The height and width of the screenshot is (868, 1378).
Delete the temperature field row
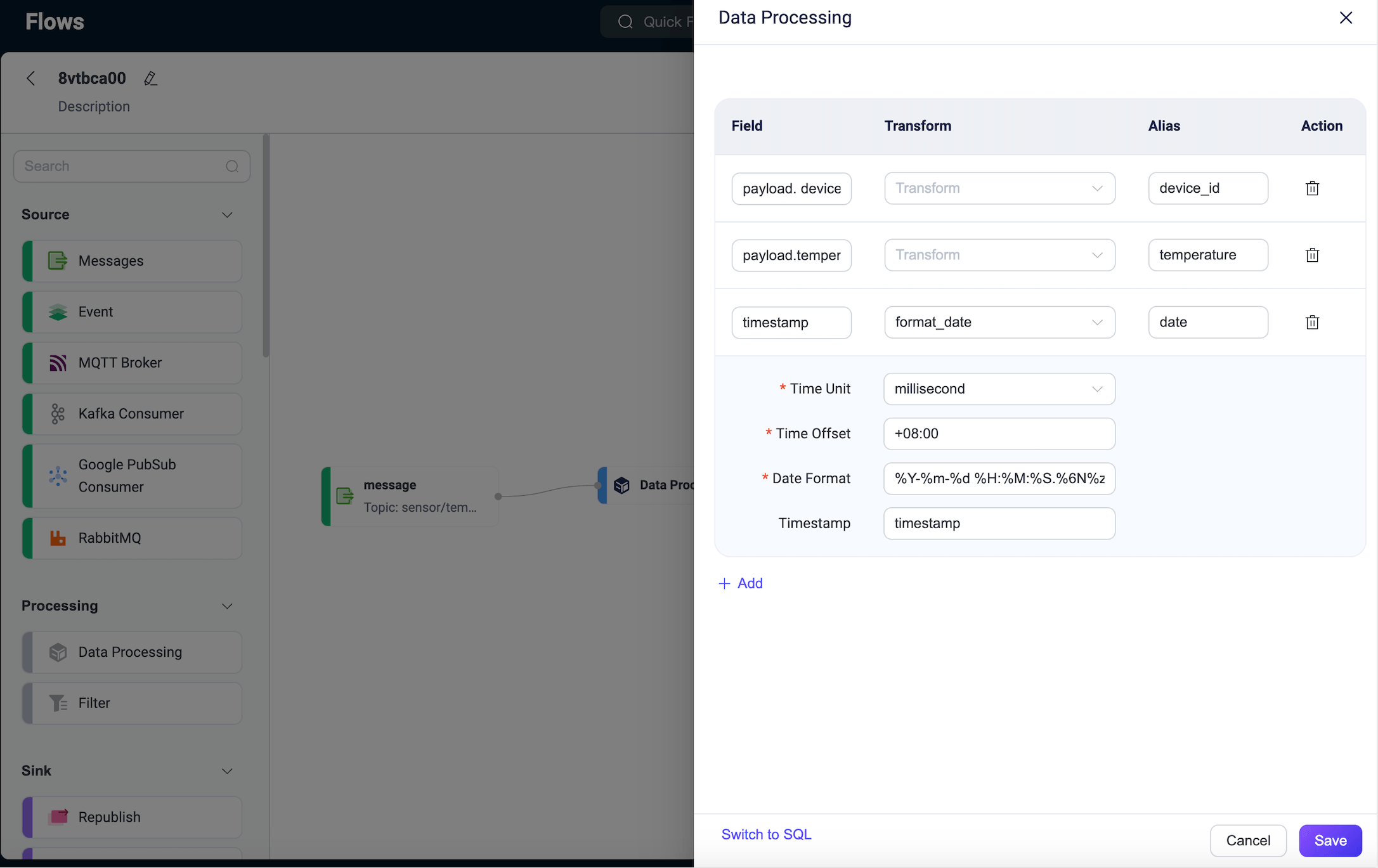pyautogui.click(x=1312, y=255)
